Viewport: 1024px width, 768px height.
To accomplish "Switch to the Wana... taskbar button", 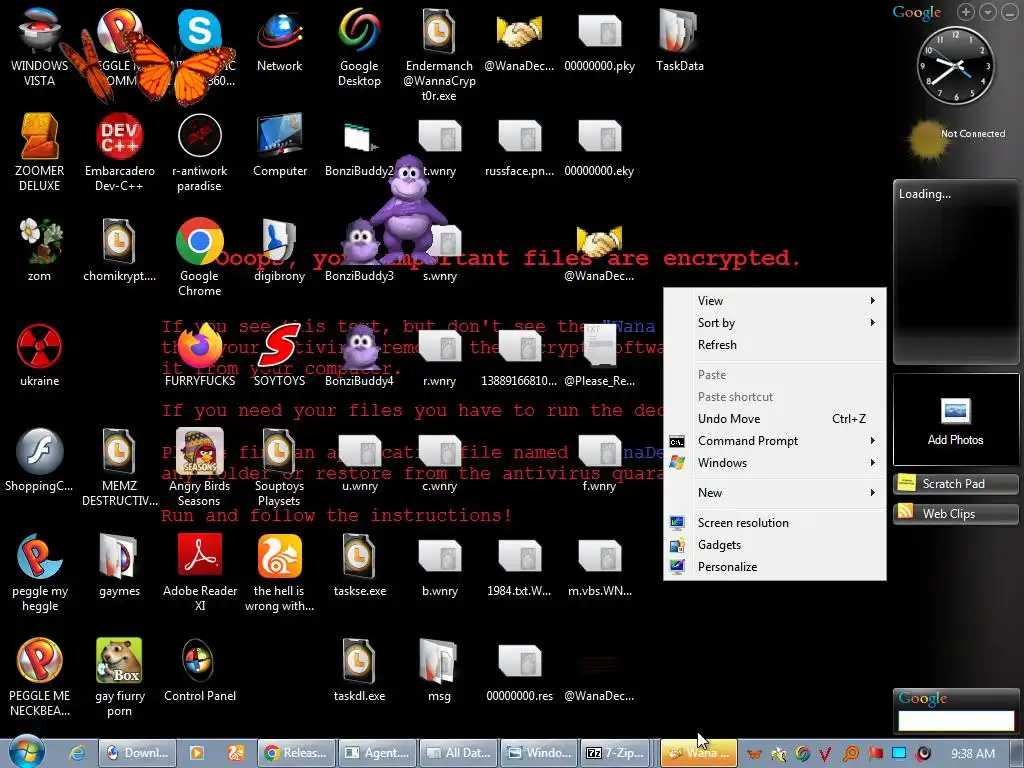I will coord(699,753).
